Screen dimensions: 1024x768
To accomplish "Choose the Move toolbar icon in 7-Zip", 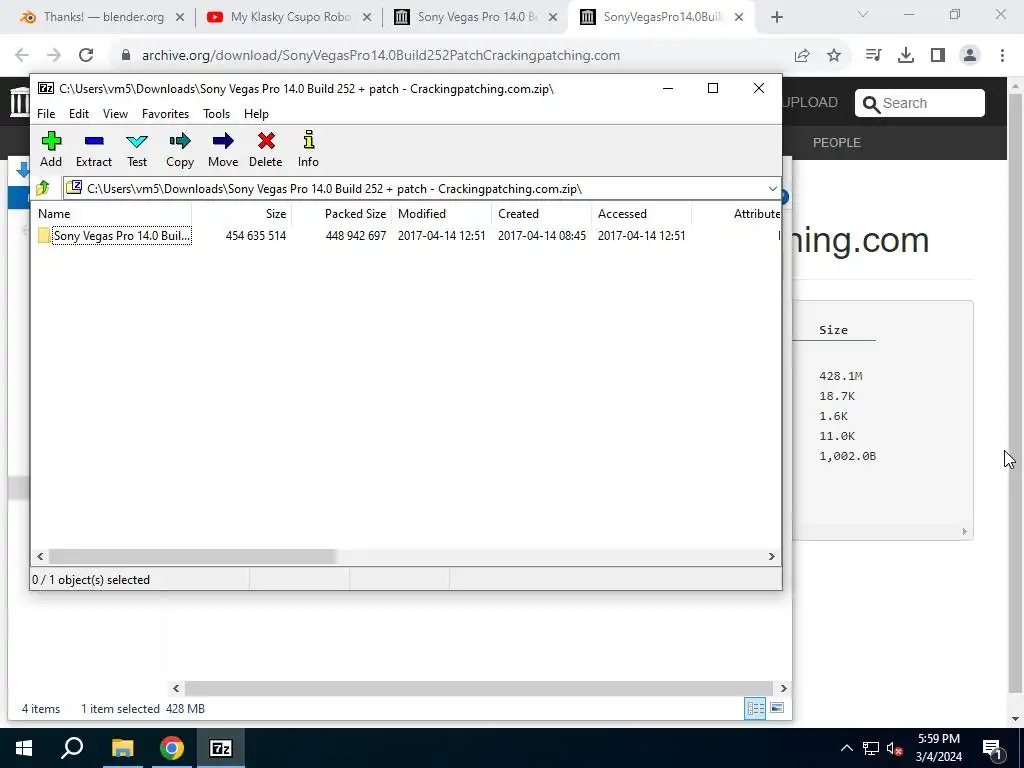I will point(223,150).
